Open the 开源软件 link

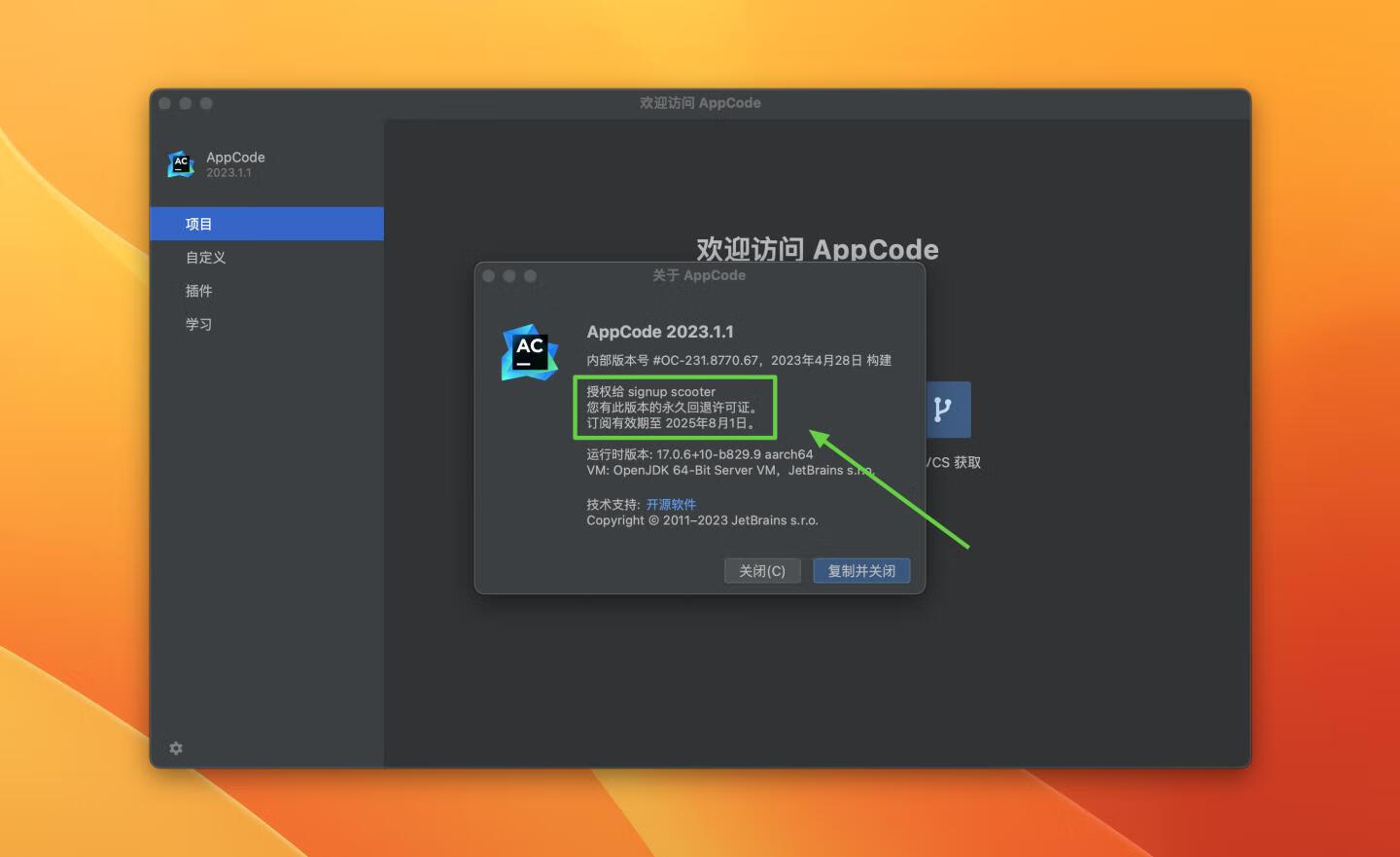click(x=671, y=505)
